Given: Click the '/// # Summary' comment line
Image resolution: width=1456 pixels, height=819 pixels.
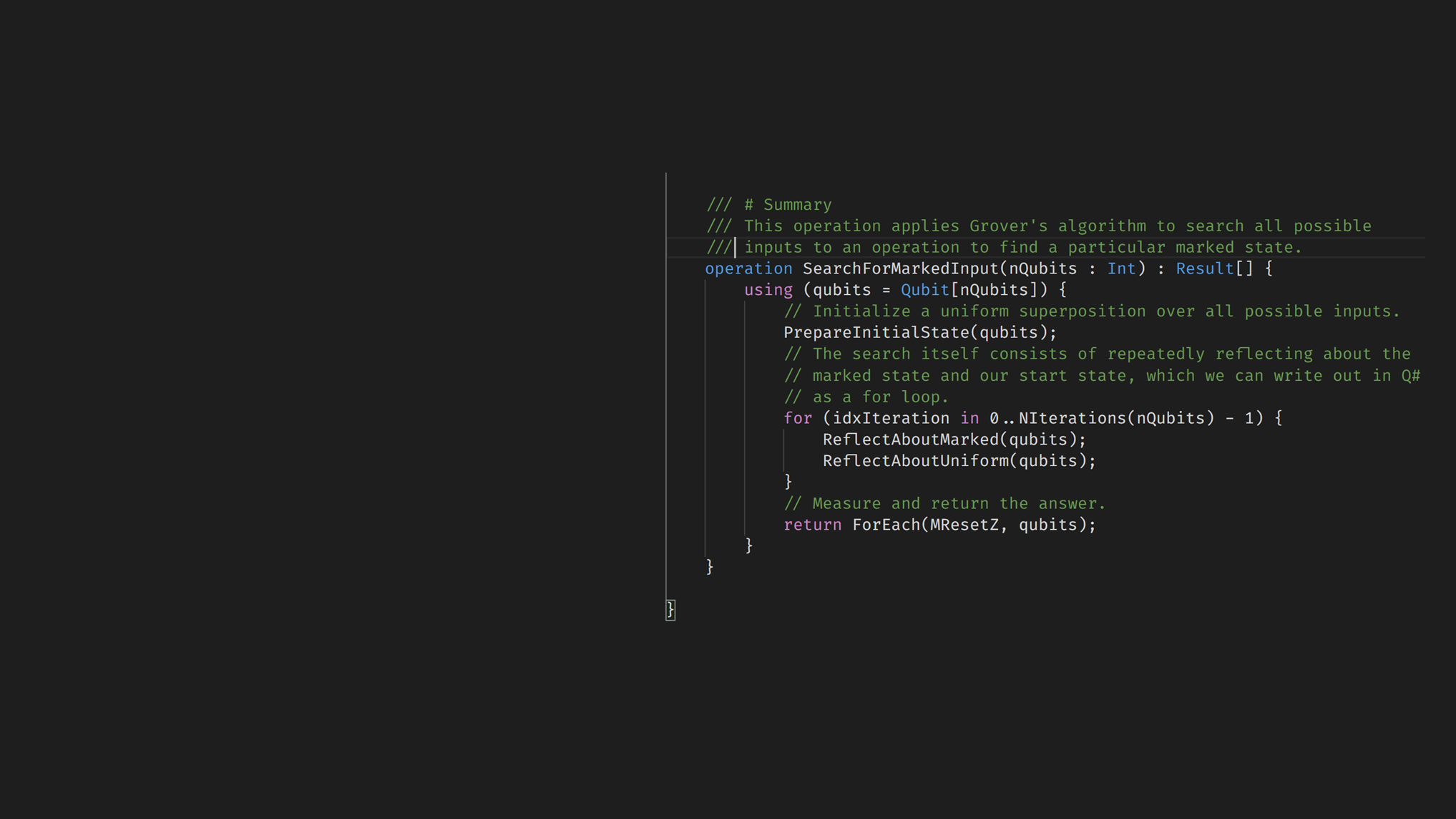Looking at the screenshot, I should [769, 205].
